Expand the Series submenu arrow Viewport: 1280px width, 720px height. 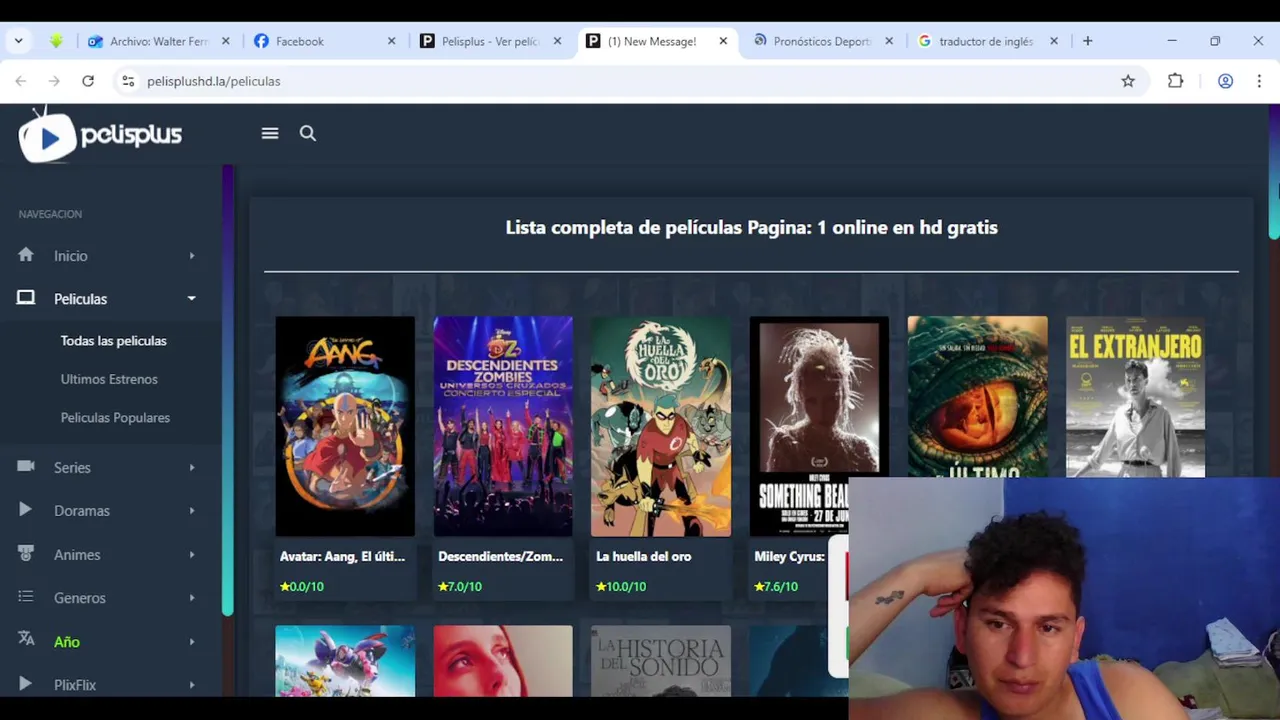click(x=192, y=468)
